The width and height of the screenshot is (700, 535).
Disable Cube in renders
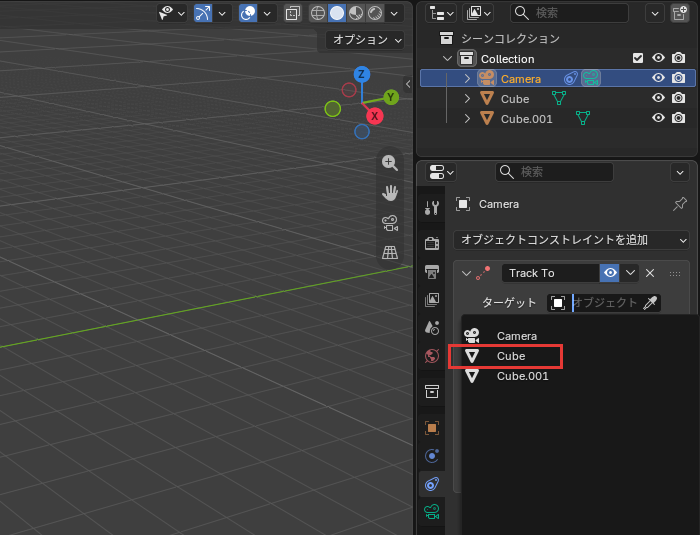pyautogui.click(x=679, y=97)
